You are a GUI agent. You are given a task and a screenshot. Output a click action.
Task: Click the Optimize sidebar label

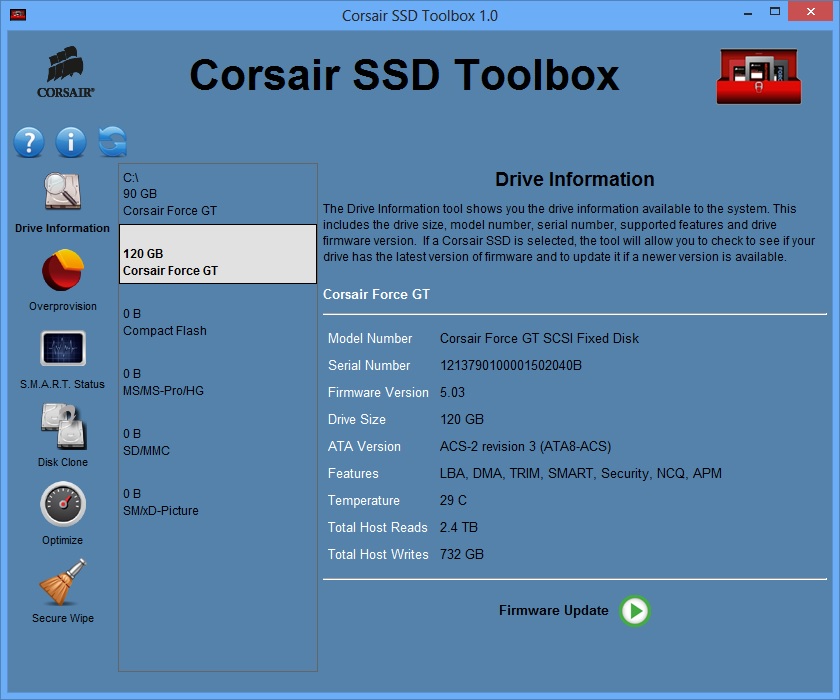tap(62, 540)
